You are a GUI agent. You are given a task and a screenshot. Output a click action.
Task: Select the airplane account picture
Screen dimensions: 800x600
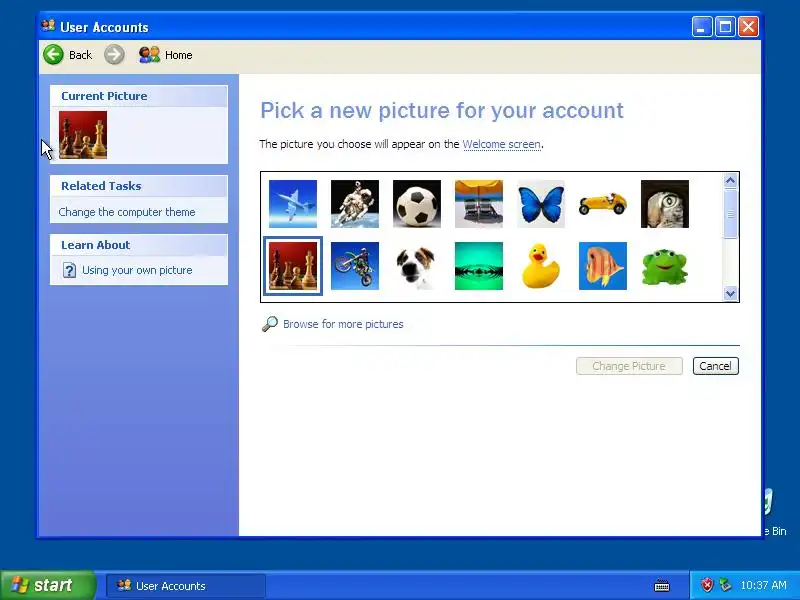pos(293,204)
